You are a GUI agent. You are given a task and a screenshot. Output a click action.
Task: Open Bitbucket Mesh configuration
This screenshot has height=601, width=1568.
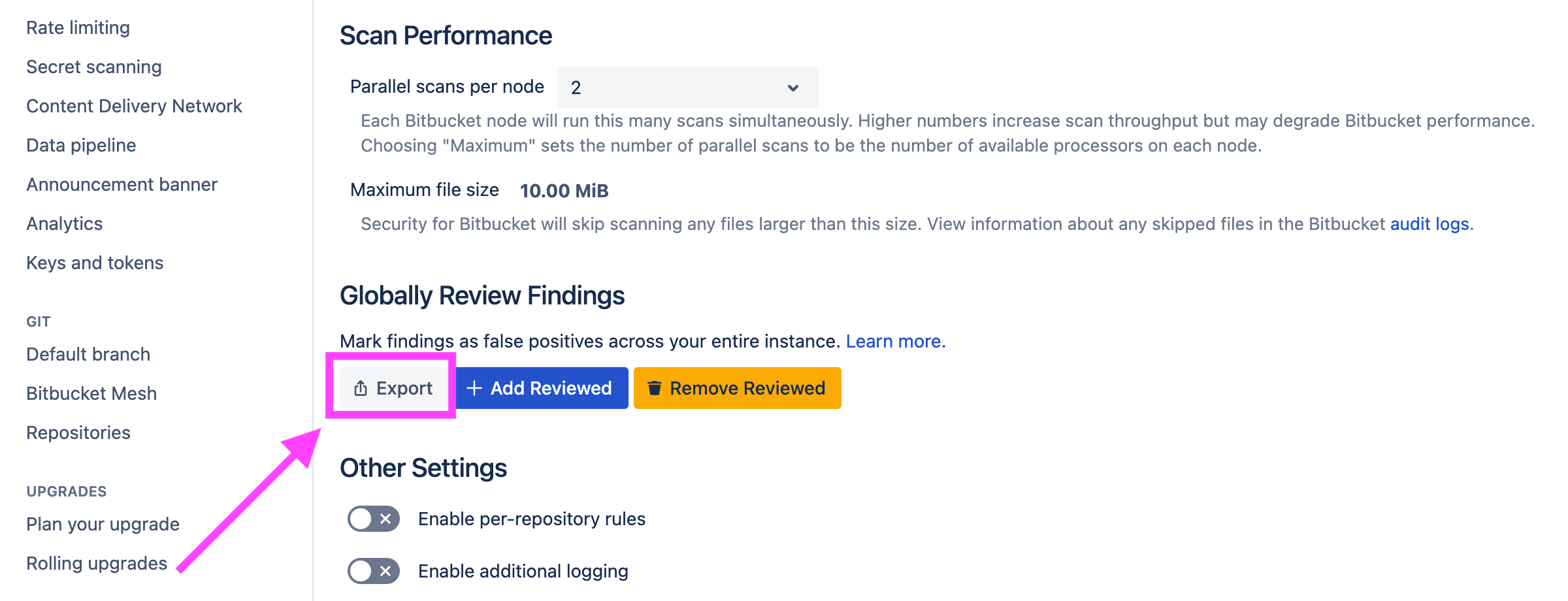[91, 393]
